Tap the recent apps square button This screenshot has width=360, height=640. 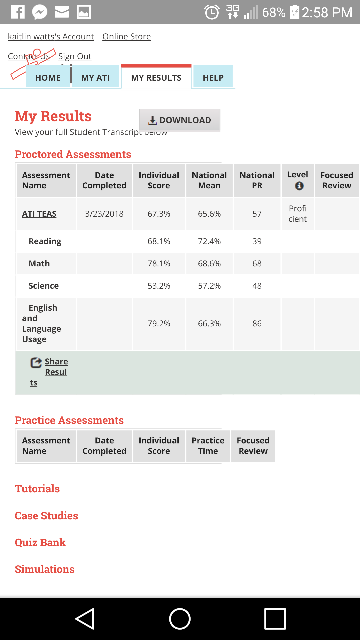click(x=275, y=619)
